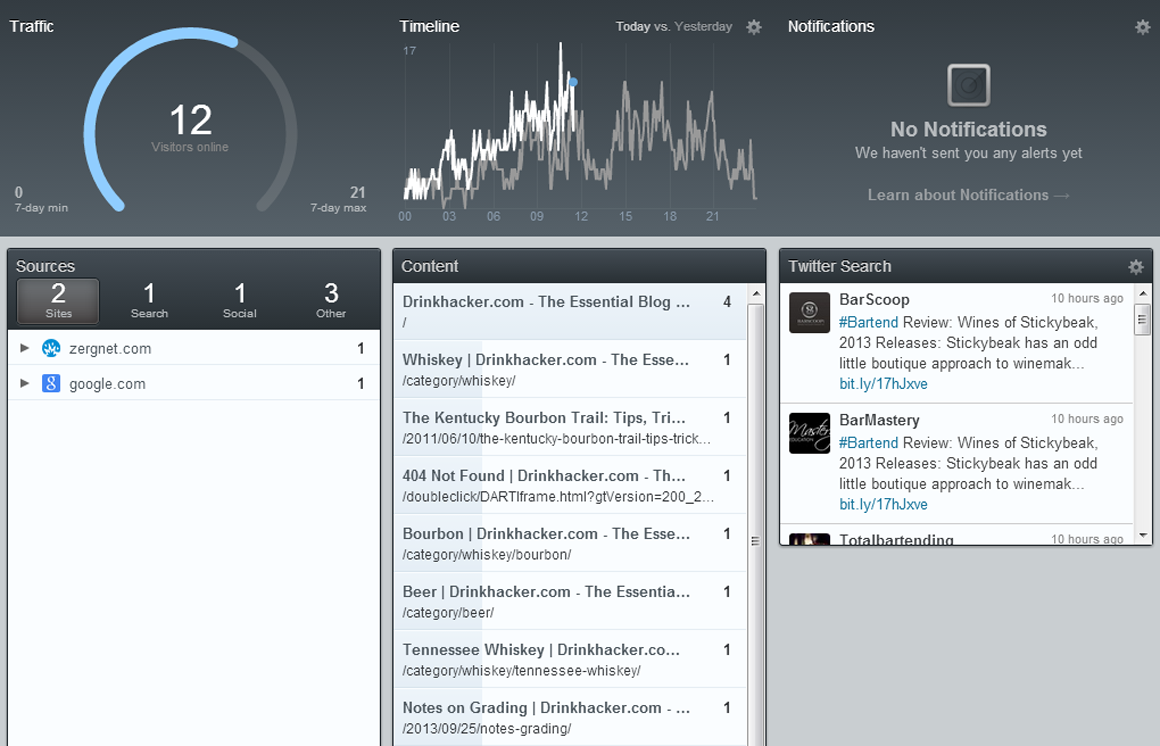
Task: Toggle the Today vs. Yesterday comparison
Action: point(673,27)
